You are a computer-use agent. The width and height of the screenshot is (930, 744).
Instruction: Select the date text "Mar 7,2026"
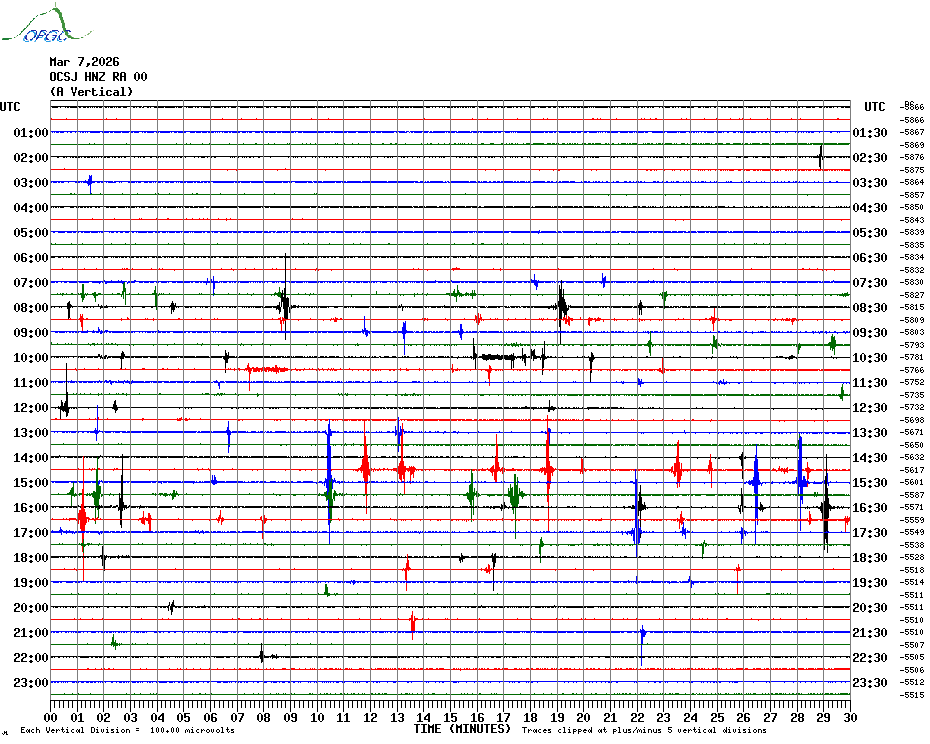(84, 62)
